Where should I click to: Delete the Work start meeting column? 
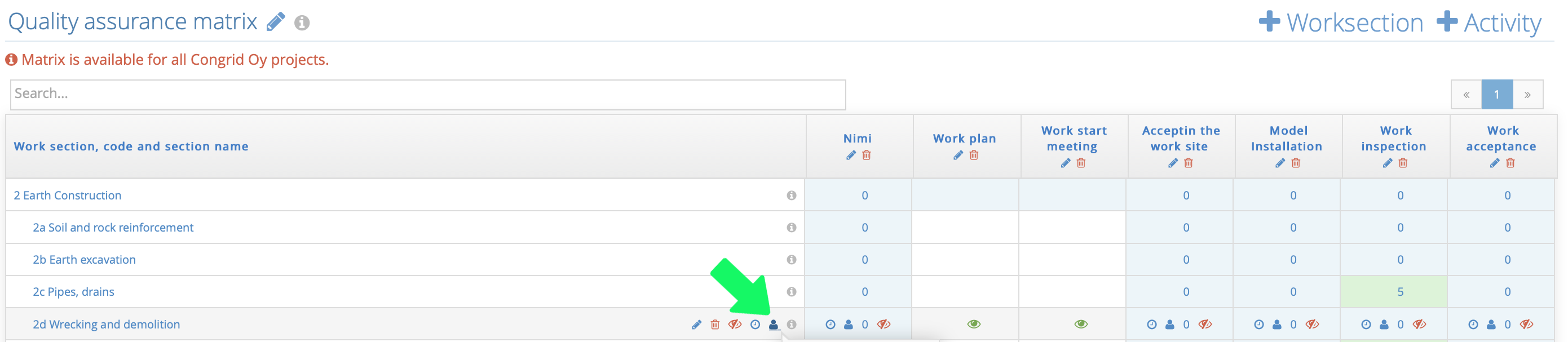1081,163
